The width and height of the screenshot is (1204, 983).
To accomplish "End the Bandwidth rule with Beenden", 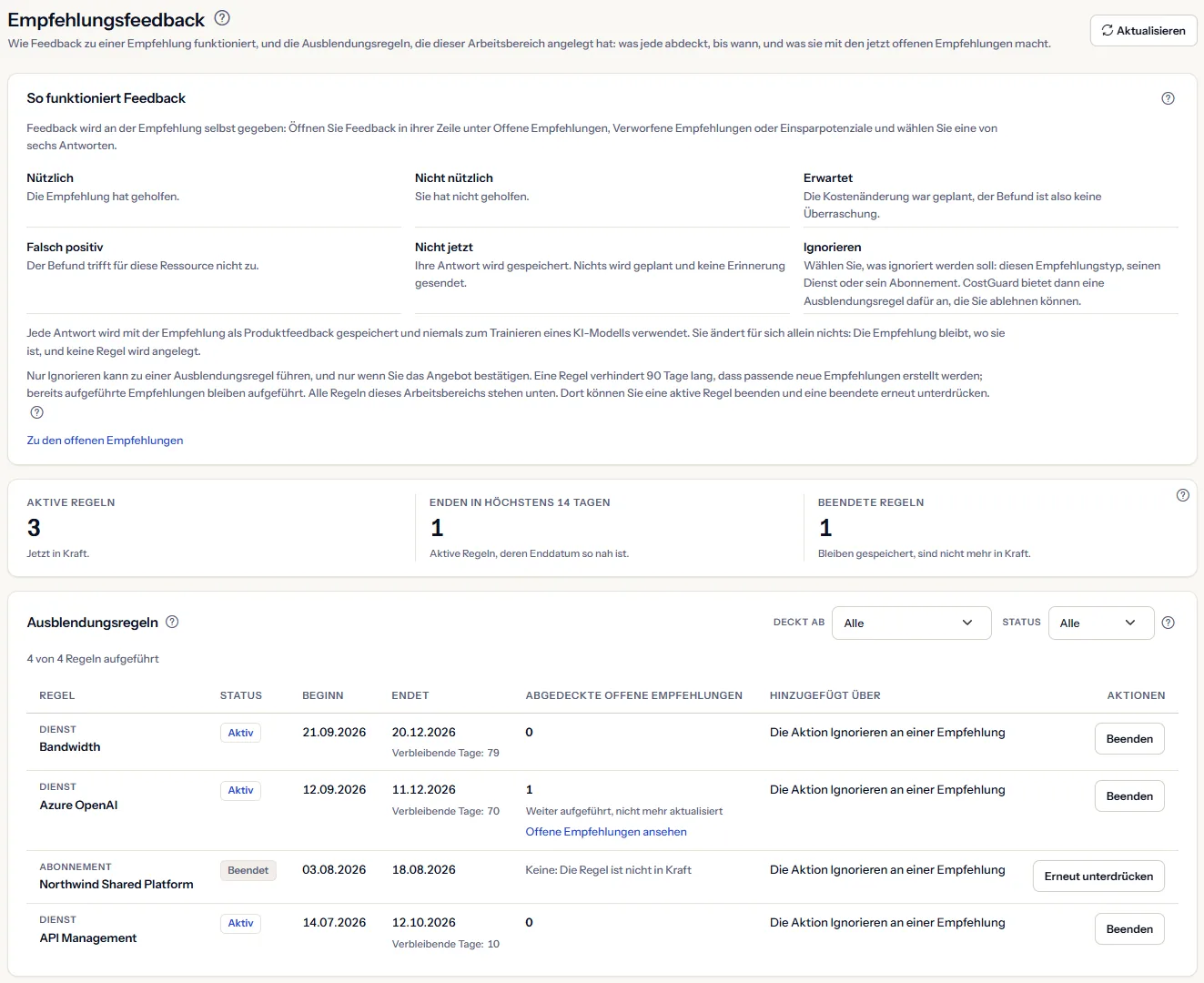I will (1128, 739).
